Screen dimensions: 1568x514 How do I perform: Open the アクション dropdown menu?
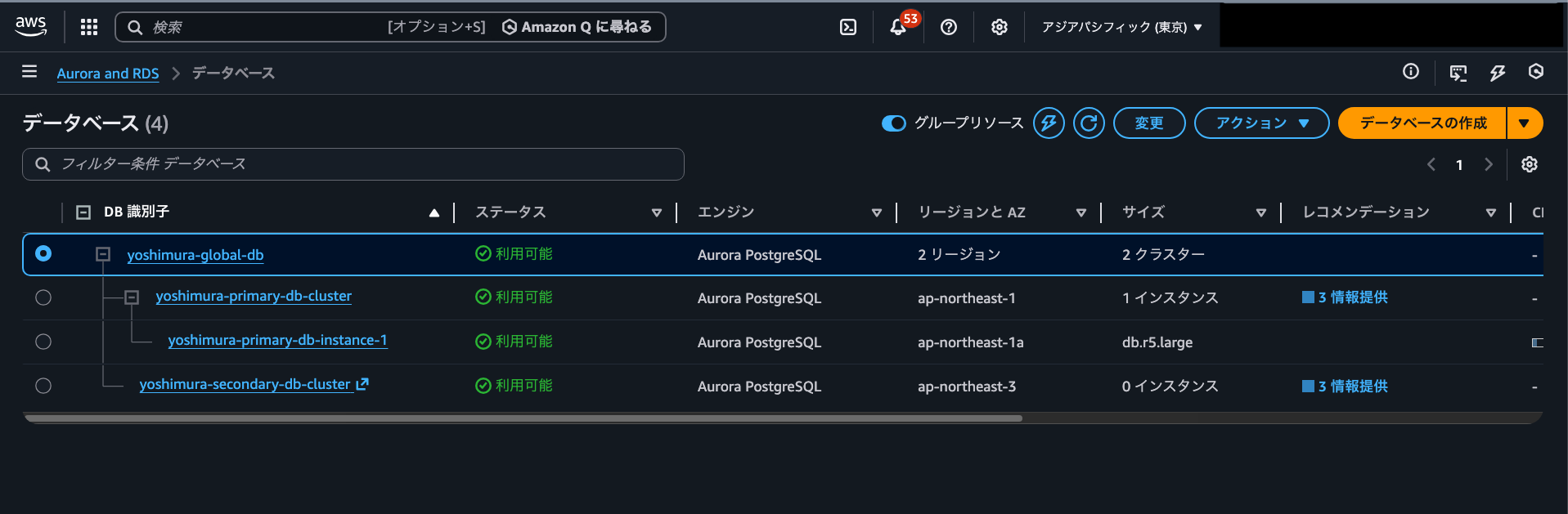point(1261,123)
